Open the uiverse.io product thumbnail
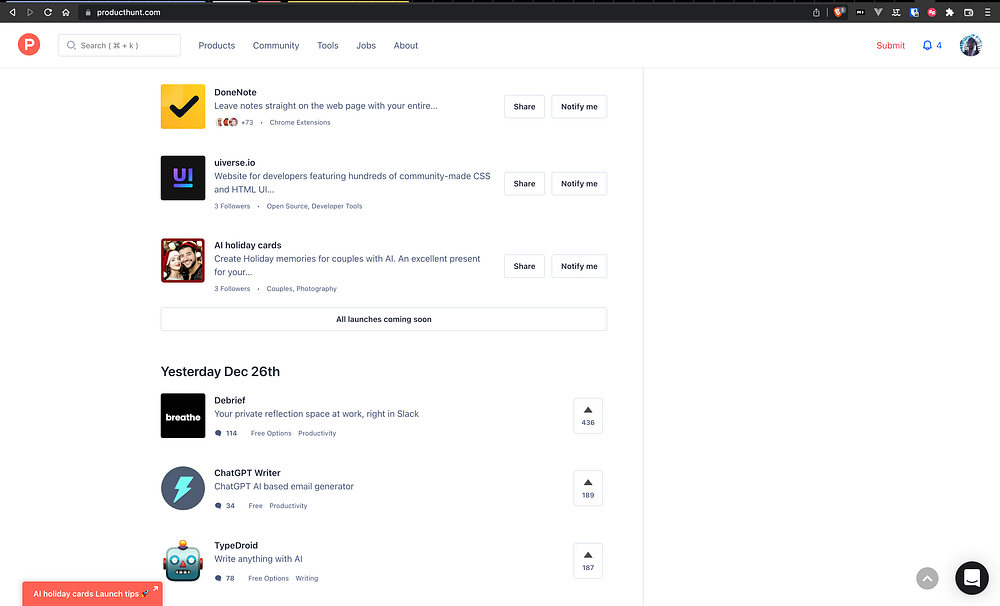Image resolution: width=1000 pixels, height=606 pixels. (183, 178)
